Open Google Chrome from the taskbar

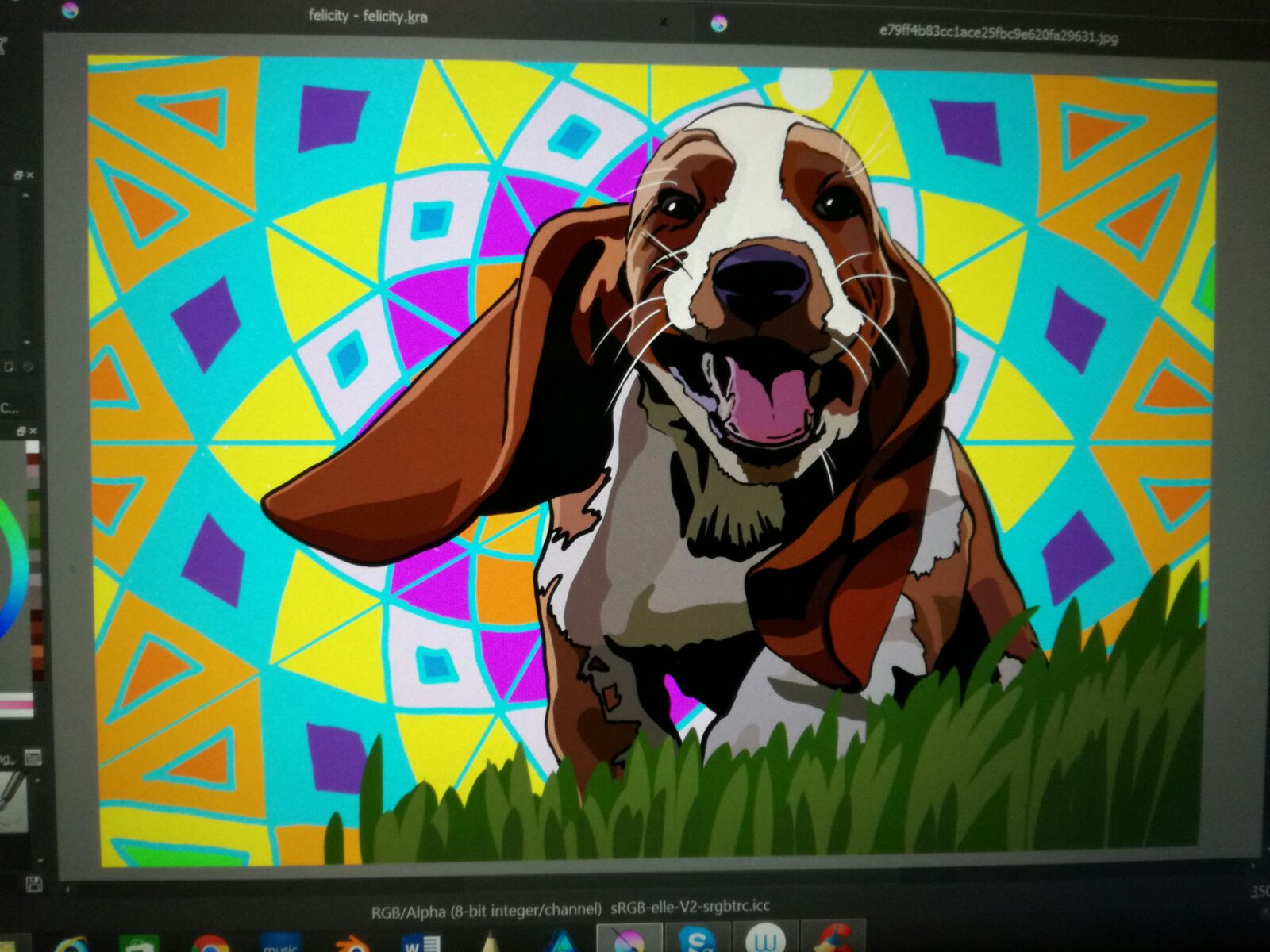210,944
